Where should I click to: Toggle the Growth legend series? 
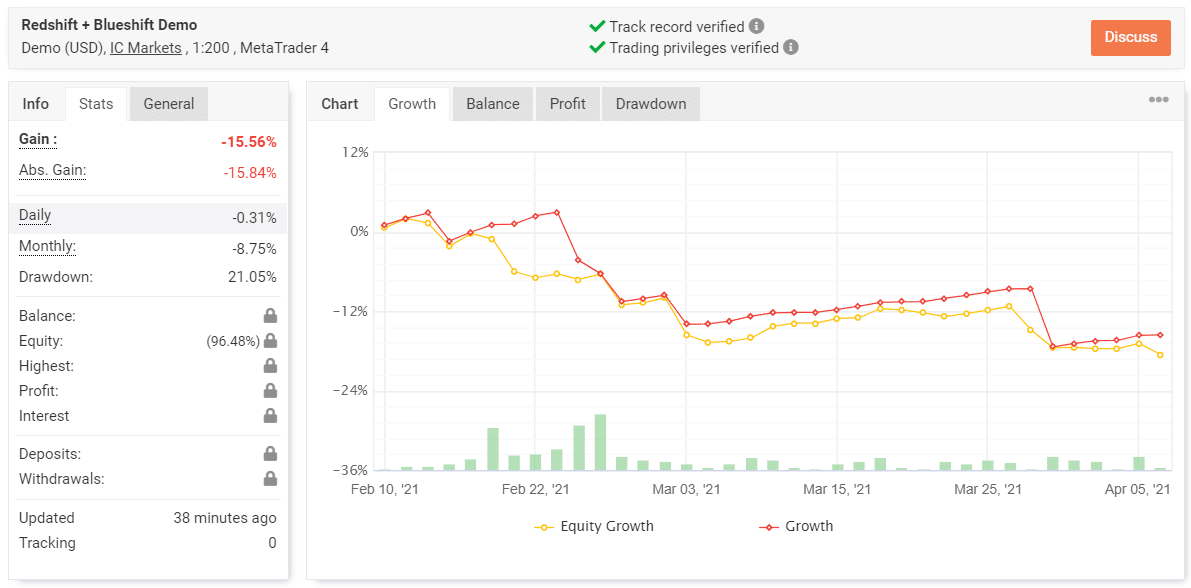797,526
